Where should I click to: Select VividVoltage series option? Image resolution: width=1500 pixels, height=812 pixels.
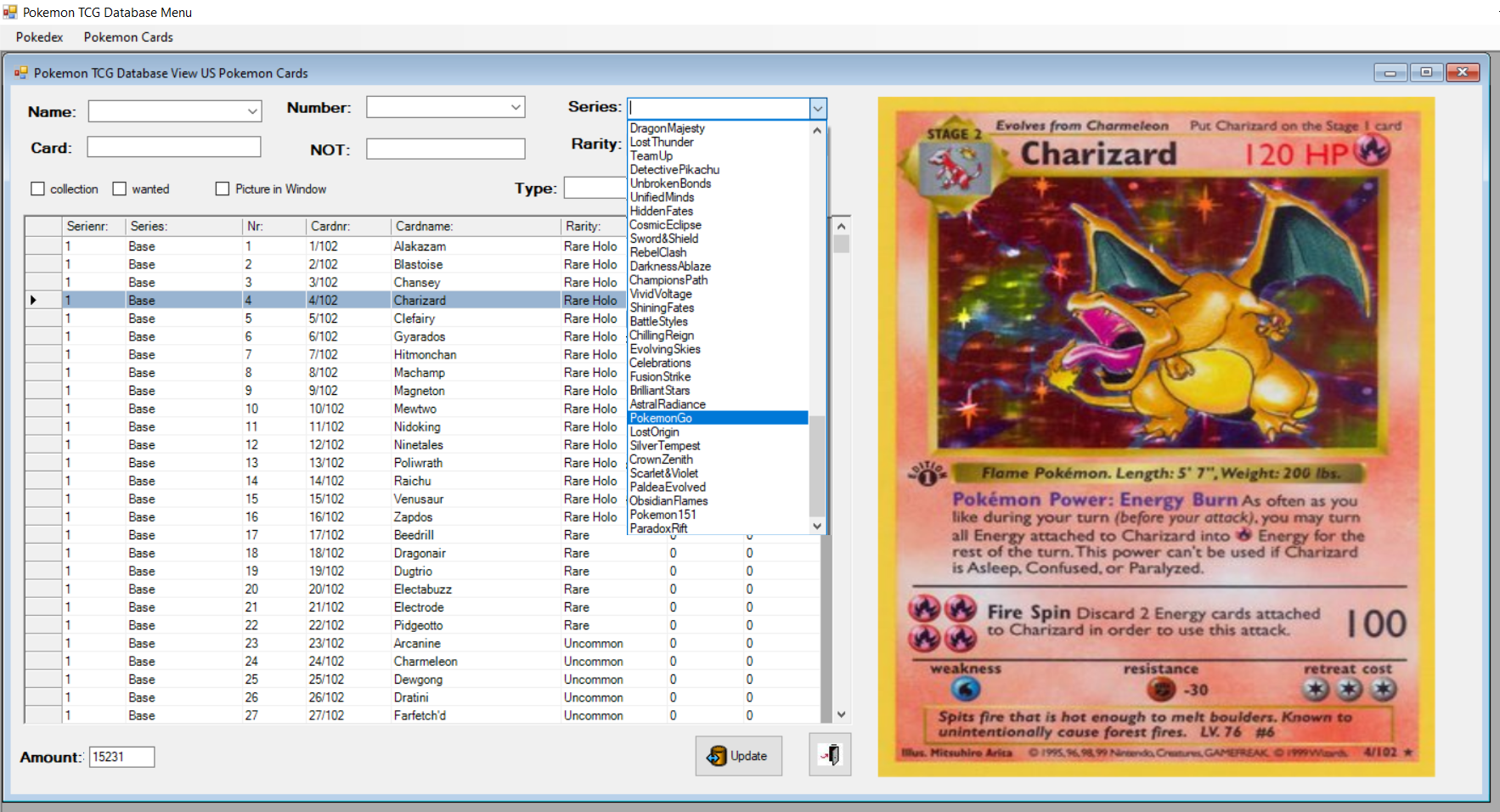[718, 294]
